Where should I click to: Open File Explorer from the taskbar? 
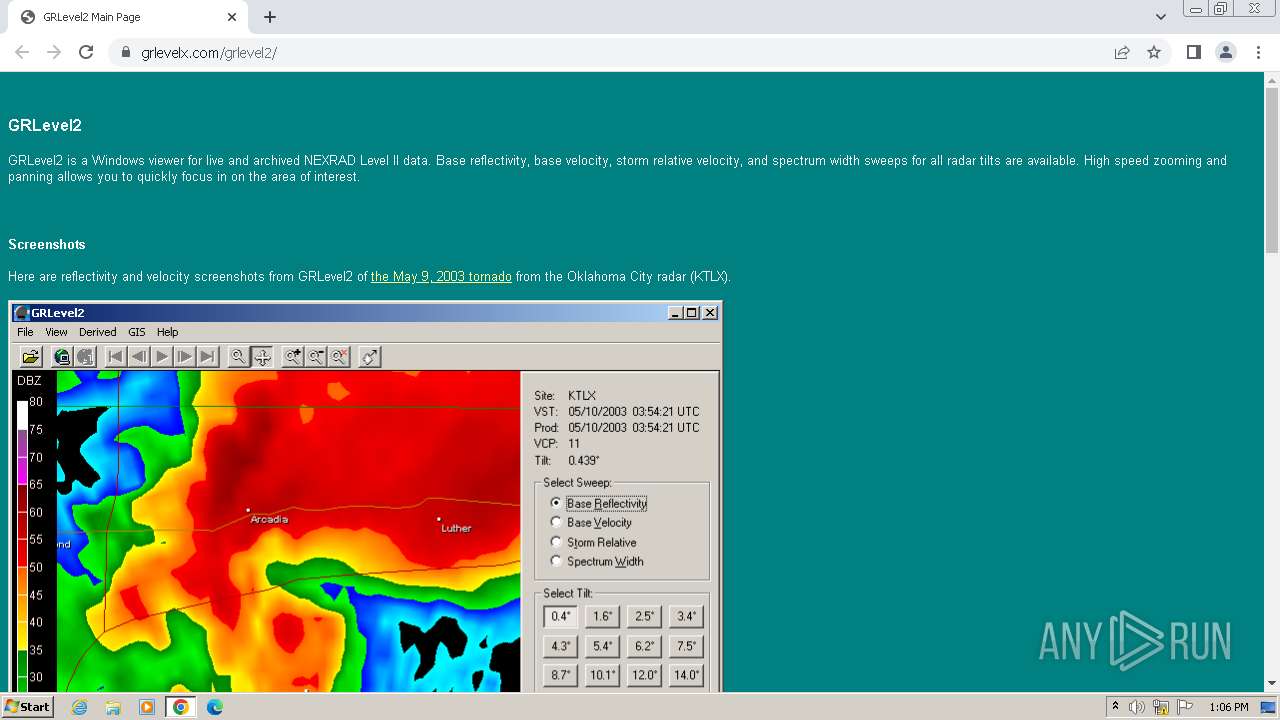[x=113, y=707]
